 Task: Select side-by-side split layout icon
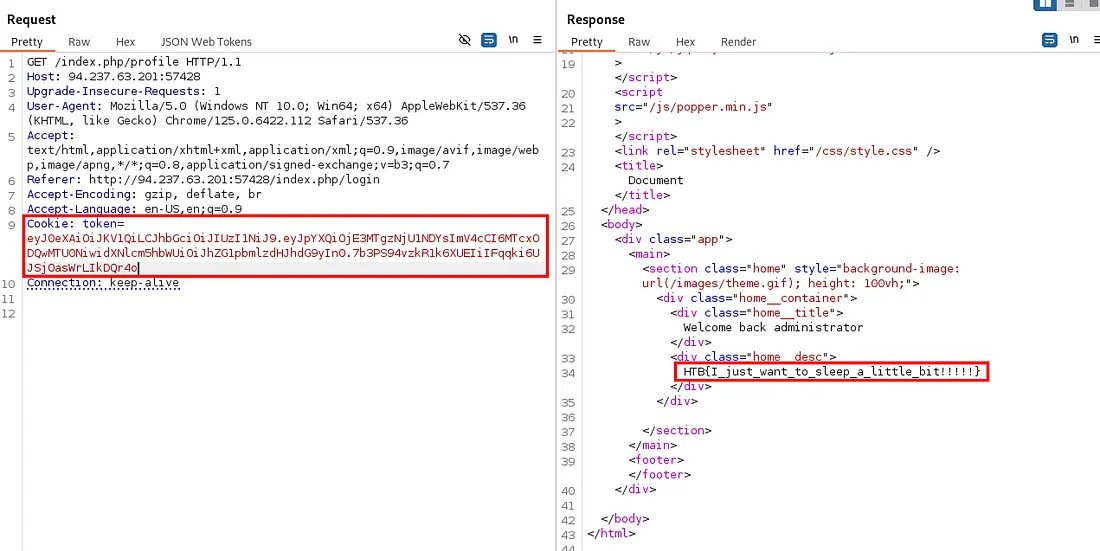point(1045,4)
